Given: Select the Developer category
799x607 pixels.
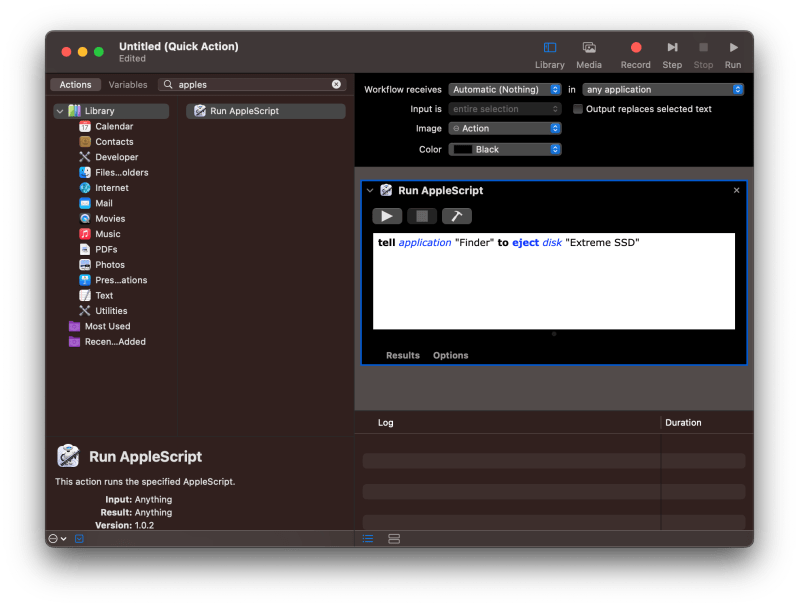Looking at the screenshot, I should click(116, 157).
